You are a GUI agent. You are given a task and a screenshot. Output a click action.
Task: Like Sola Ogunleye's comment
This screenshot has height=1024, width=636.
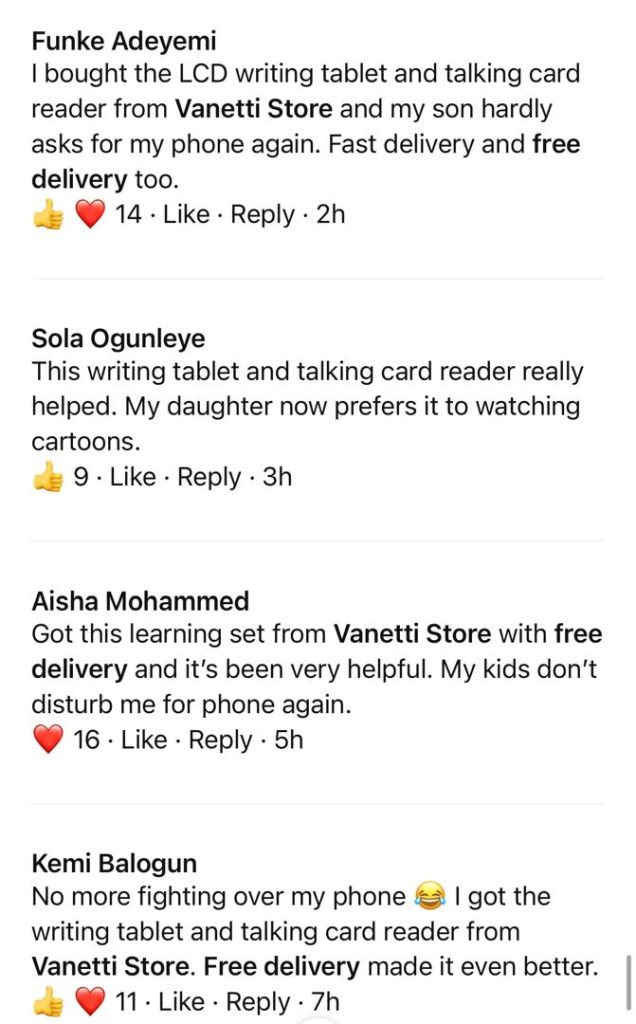click(x=133, y=478)
